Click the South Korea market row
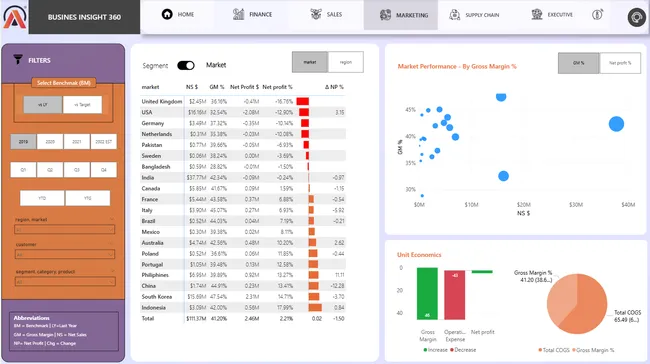 pos(243,296)
